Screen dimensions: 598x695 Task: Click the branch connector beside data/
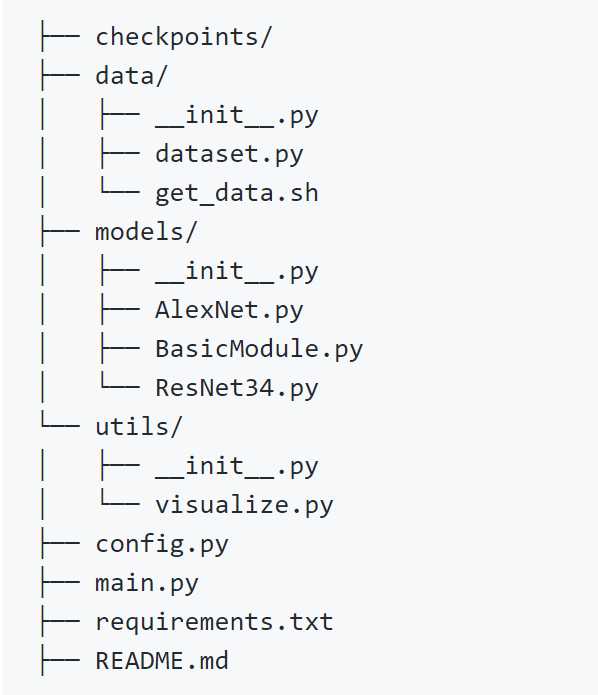click(60, 75)
